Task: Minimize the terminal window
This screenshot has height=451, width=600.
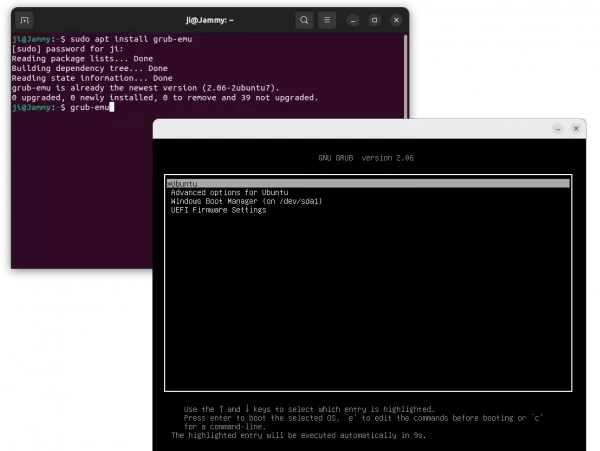Action: pos(353,20)
